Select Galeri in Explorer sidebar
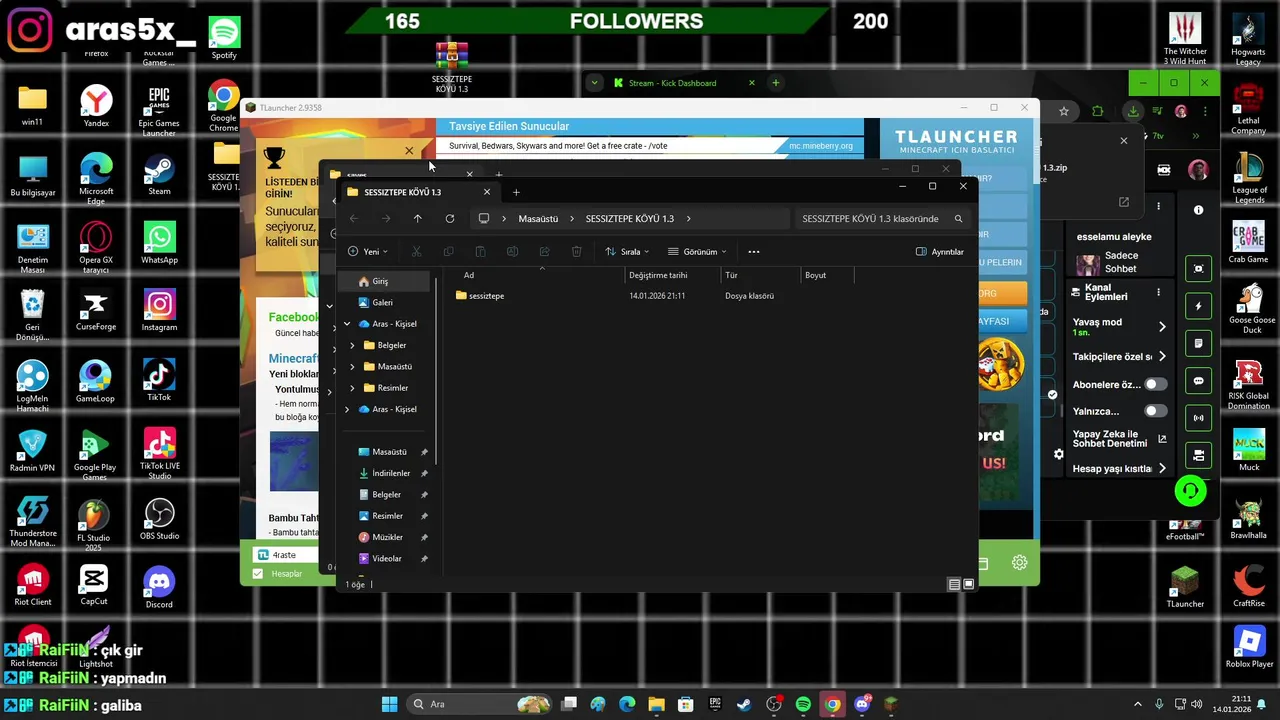The width and height of the screenshot is (1280, 720). click(x=384, y=302)
